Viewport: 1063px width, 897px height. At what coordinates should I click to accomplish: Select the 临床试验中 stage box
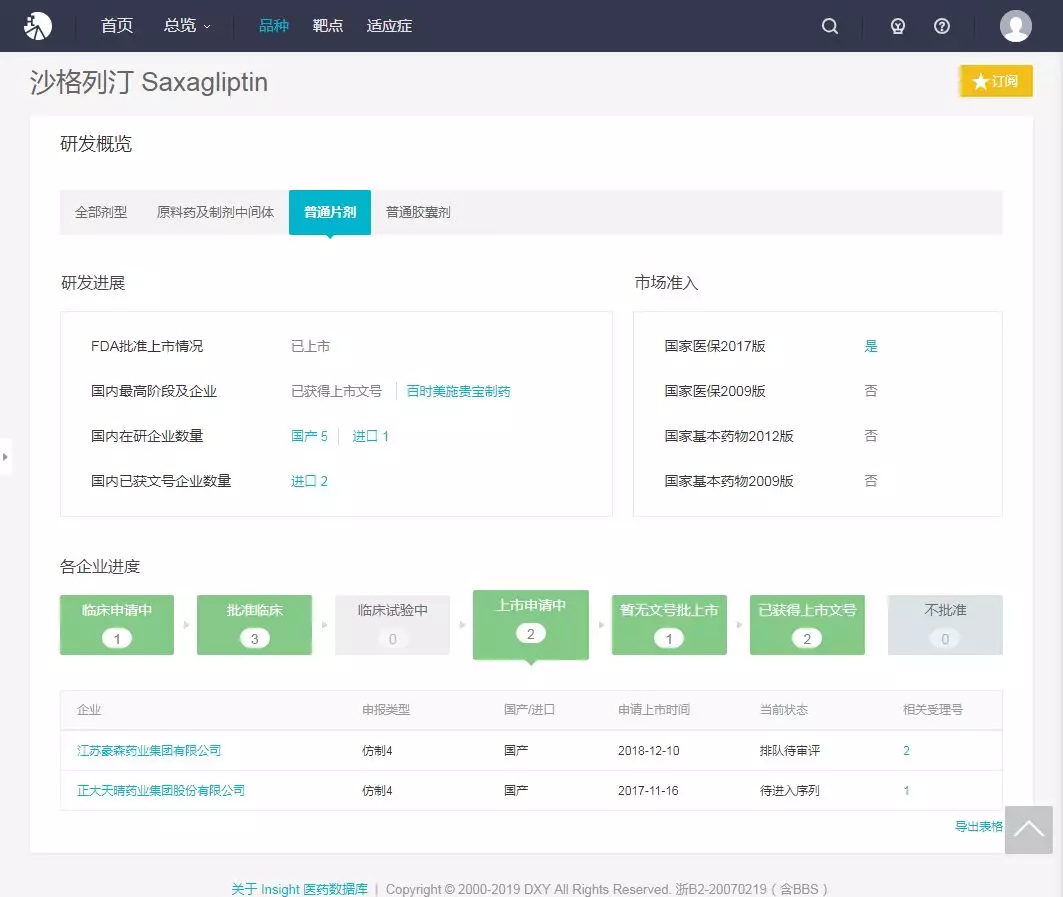(x=393, y=624)
